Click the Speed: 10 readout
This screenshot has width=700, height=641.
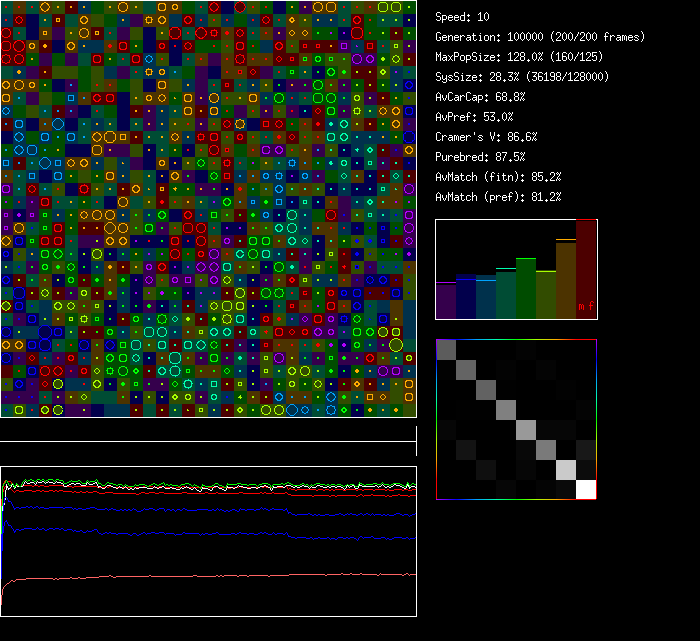pyautogui.click(x=462, y=17)
